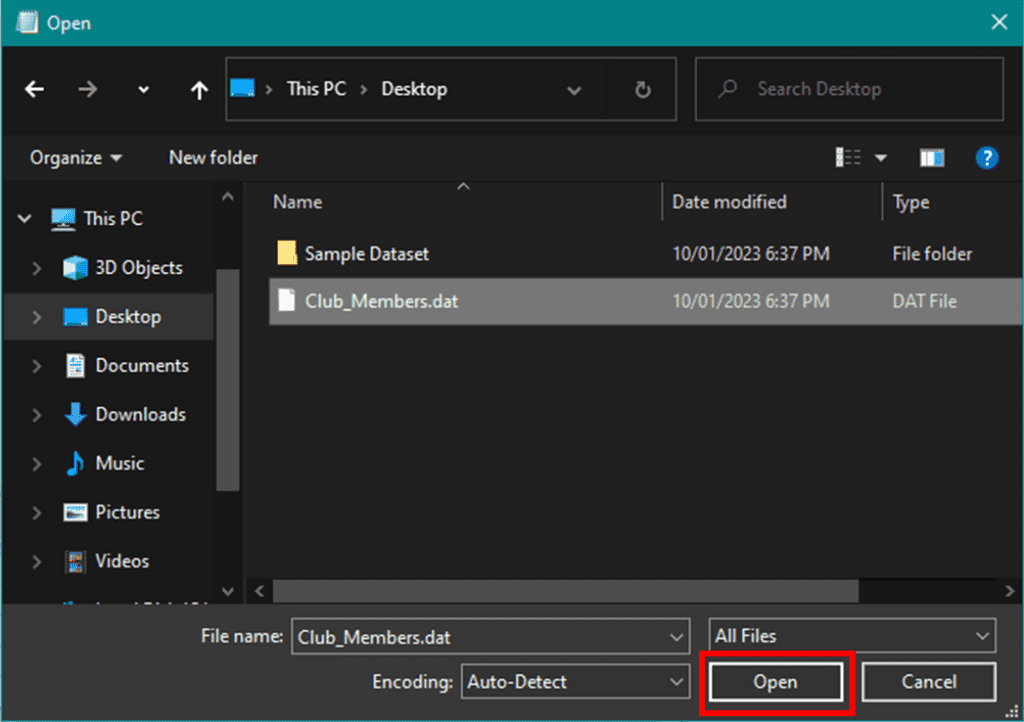Click the forward navigation arrow
Image resolution: width=1024 pixels, height=722 pixels.
[88, 89]
